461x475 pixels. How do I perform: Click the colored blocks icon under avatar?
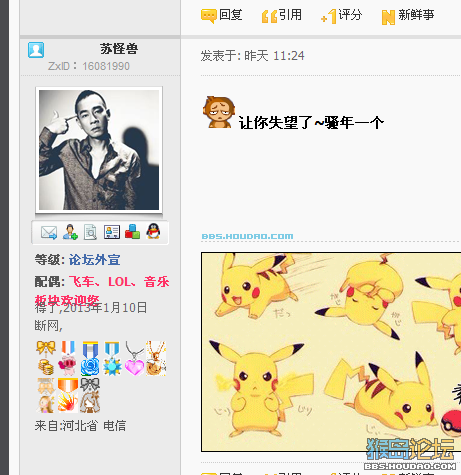pos(132,232)
